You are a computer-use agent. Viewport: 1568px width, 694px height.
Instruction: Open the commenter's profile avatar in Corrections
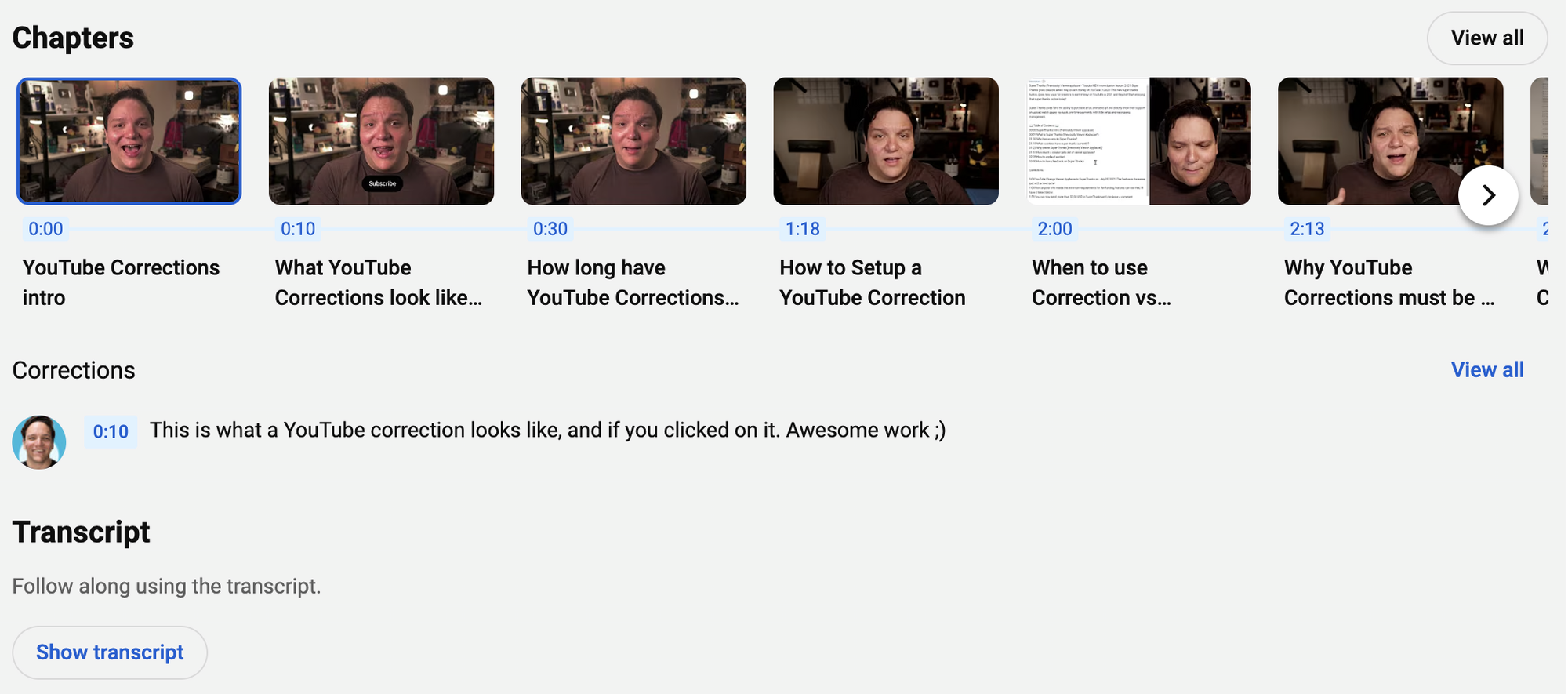coord(39,442)
